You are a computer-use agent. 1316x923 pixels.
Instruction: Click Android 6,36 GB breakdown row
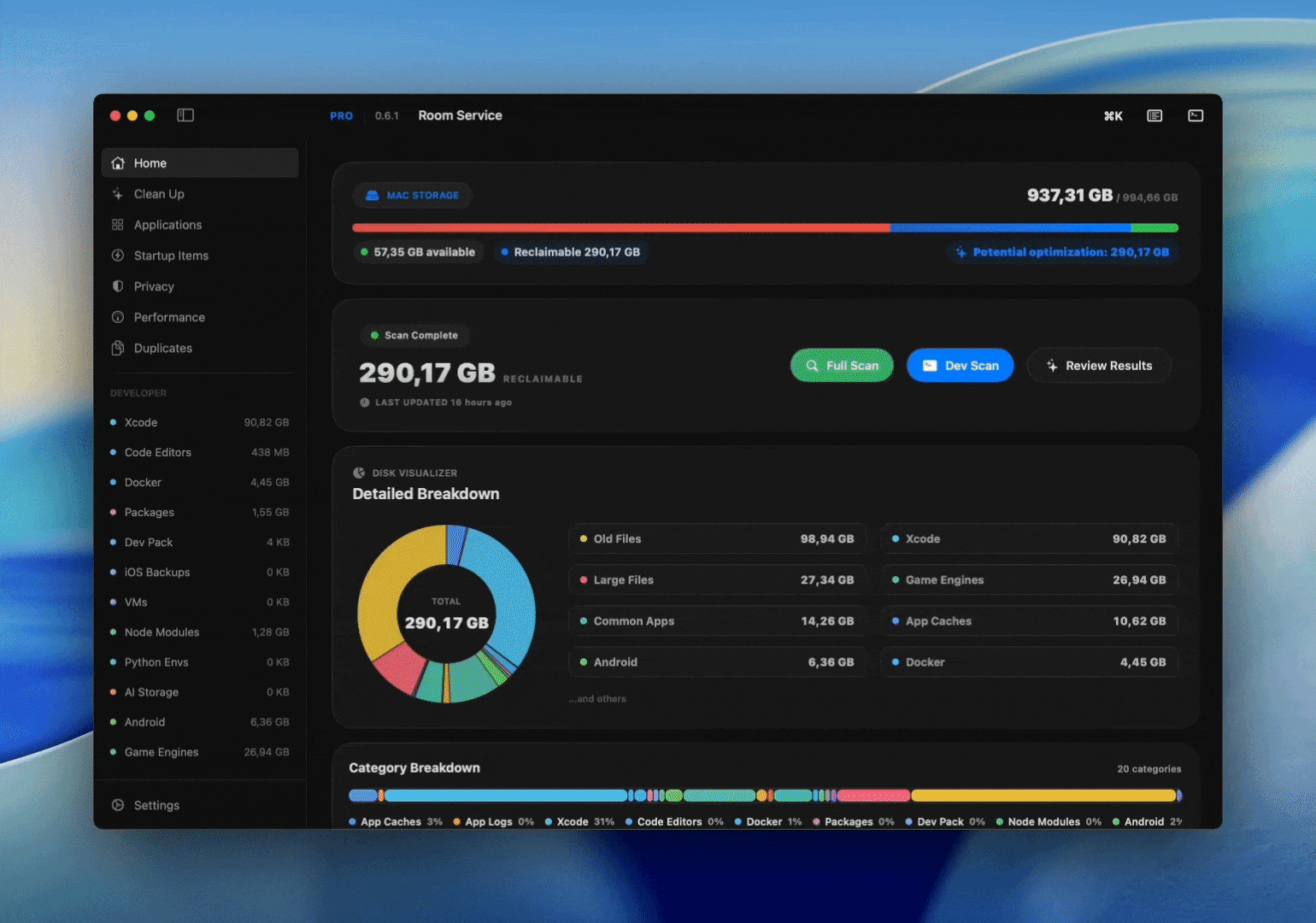click(717, 662)
